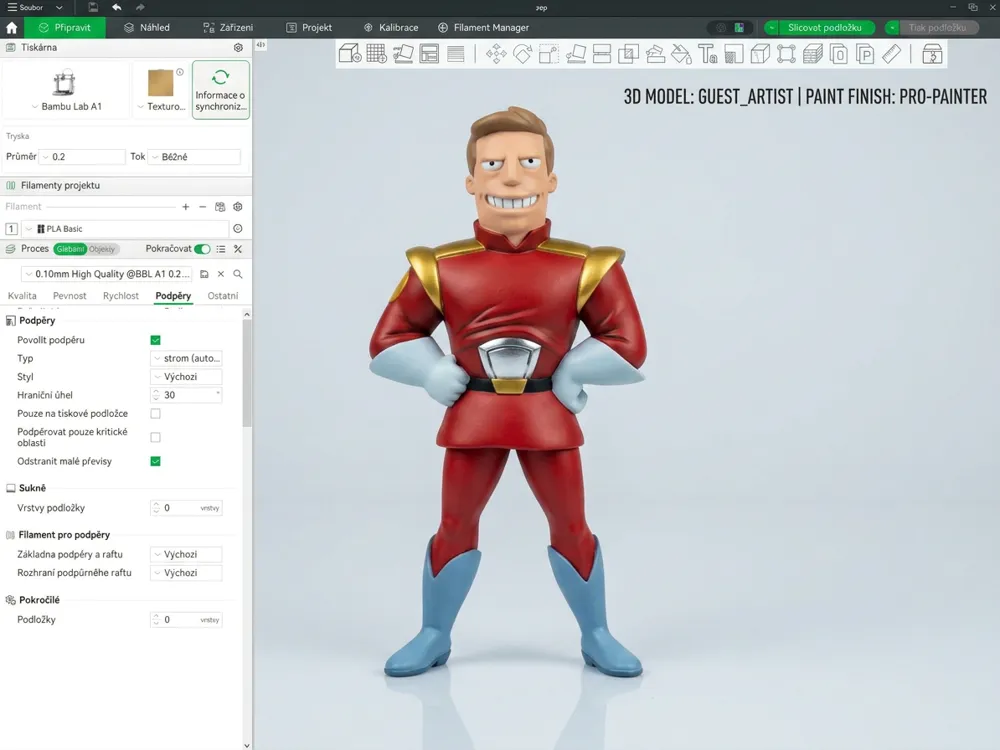The height and width of the screenshot is (750, 1000).
Task: Check Podpěrovat pouze kritické oblasti
Action: (x=156, y=438)
